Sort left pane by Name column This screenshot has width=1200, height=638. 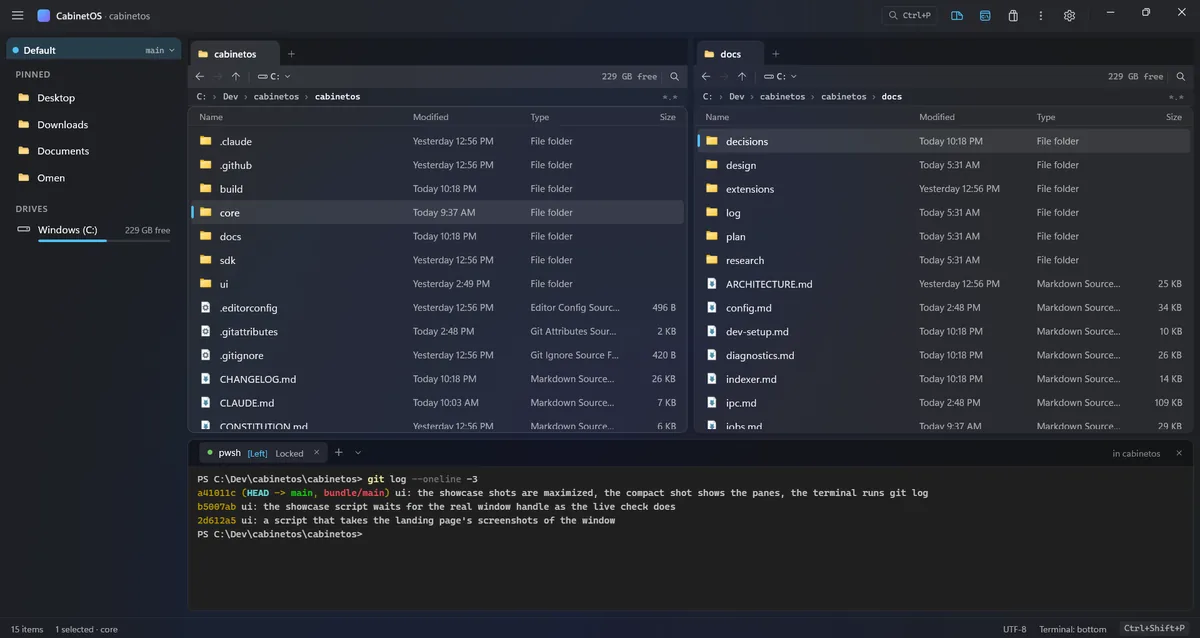[x=210, y=117]
